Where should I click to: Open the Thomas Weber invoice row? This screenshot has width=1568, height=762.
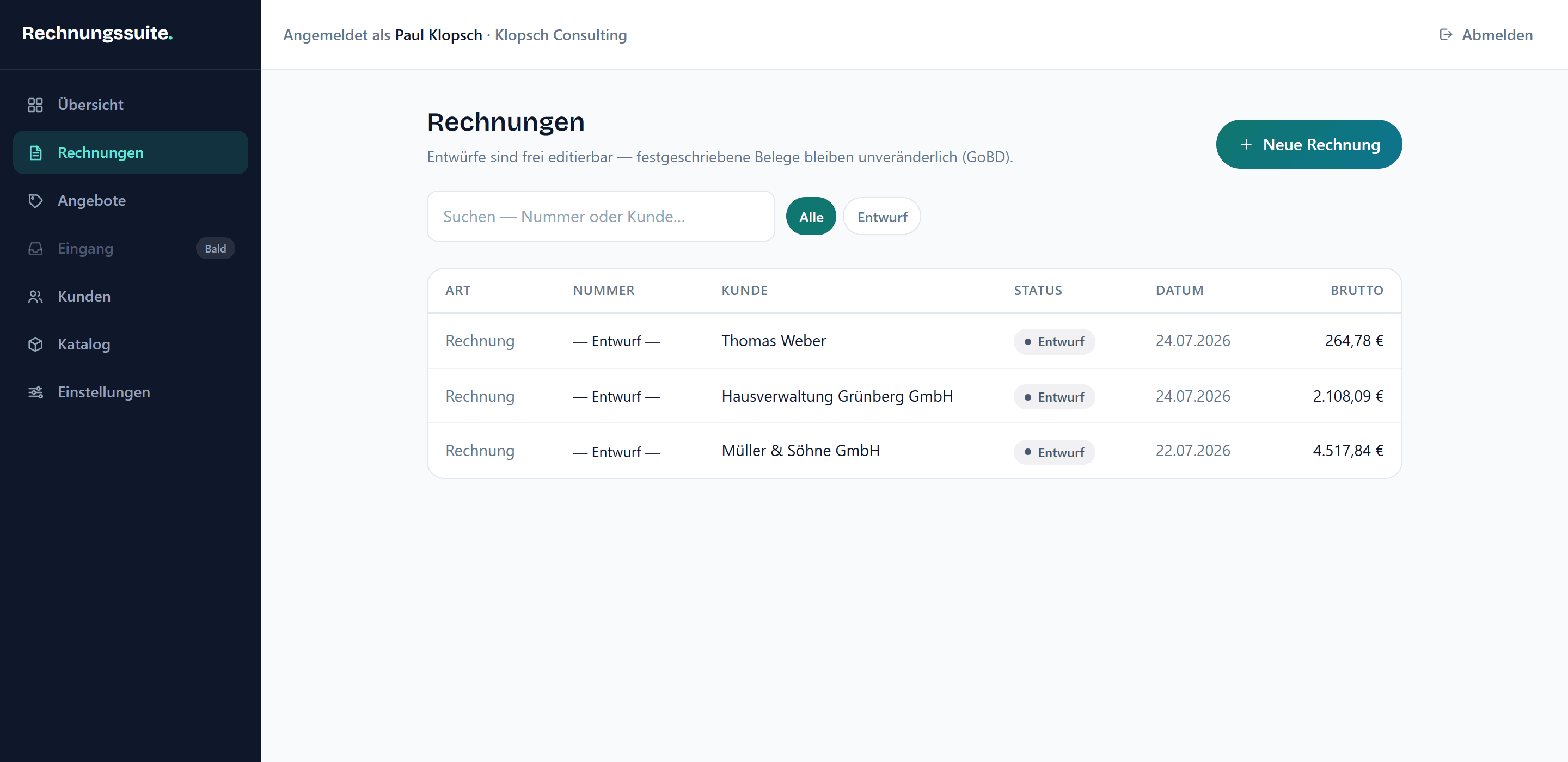tap(914, 341)
